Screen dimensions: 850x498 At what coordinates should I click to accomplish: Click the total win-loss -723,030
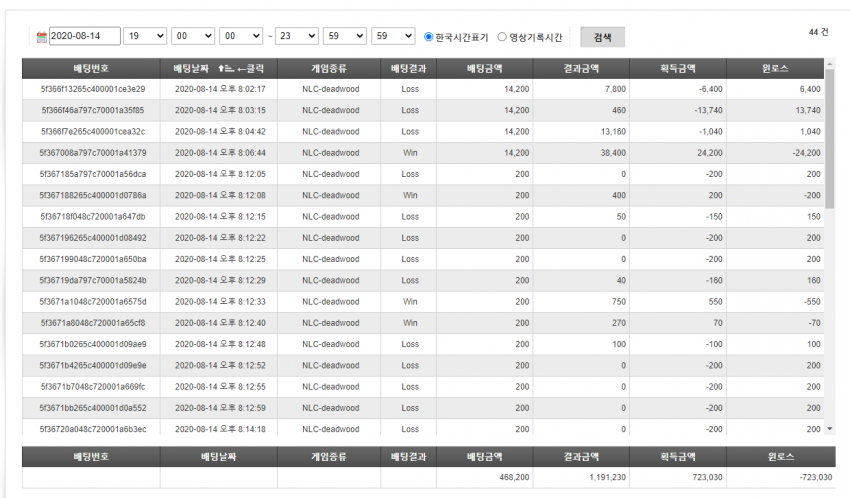[815, 477]
